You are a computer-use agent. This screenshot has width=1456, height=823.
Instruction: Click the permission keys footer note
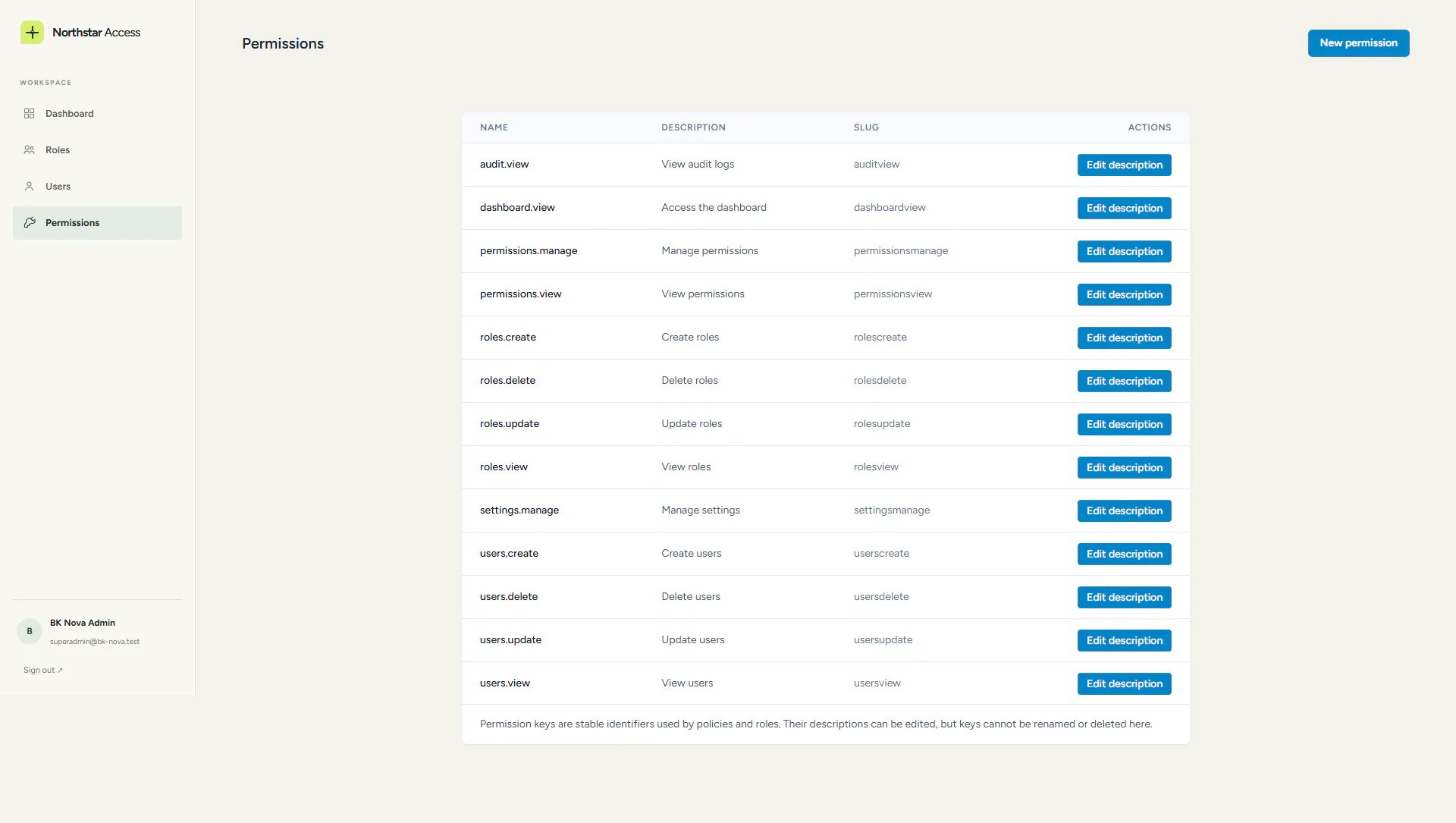tap(816, 724)
